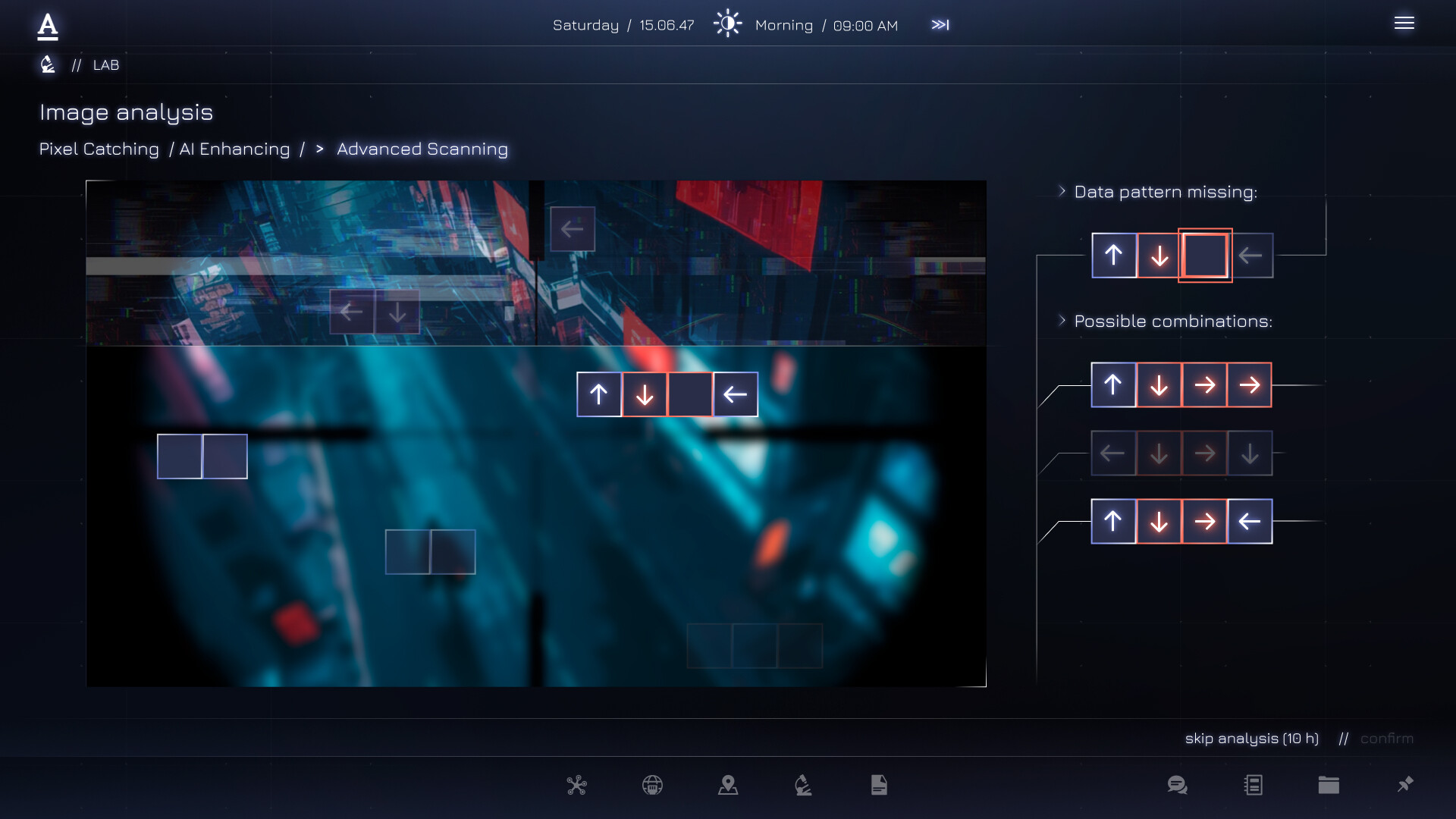The image size is (1456, 819).
Task: Select the first combination row (up, down, right, right)
Action: pyautogui.click(x=1181, y=384)
